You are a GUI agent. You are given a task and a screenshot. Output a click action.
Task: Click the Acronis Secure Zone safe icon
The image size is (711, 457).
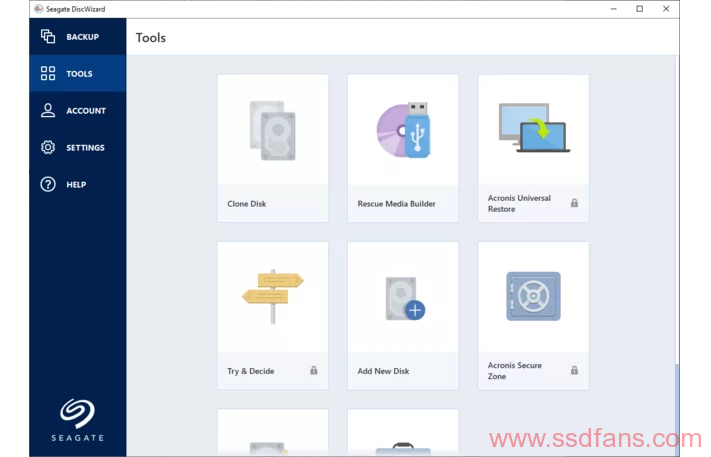click(x=533, y=296)
